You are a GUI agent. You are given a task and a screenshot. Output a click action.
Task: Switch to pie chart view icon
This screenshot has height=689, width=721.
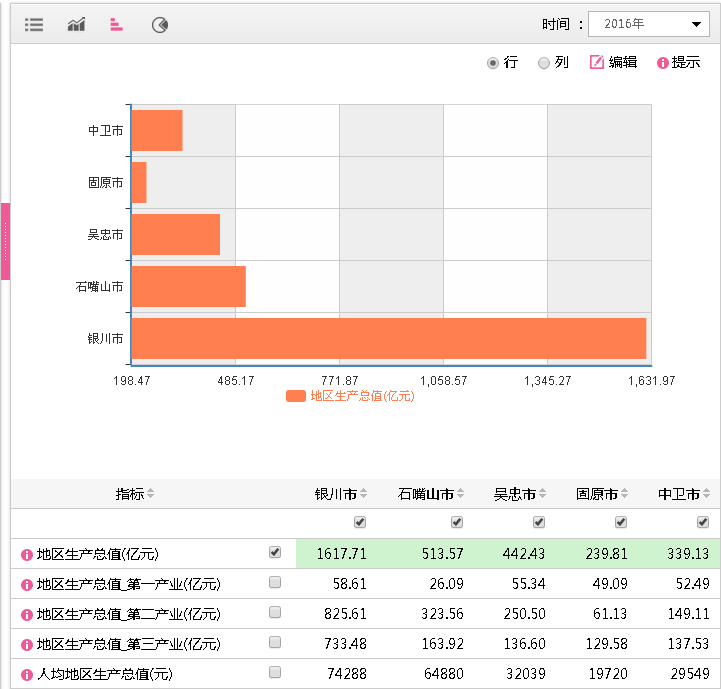coord(160,24)
